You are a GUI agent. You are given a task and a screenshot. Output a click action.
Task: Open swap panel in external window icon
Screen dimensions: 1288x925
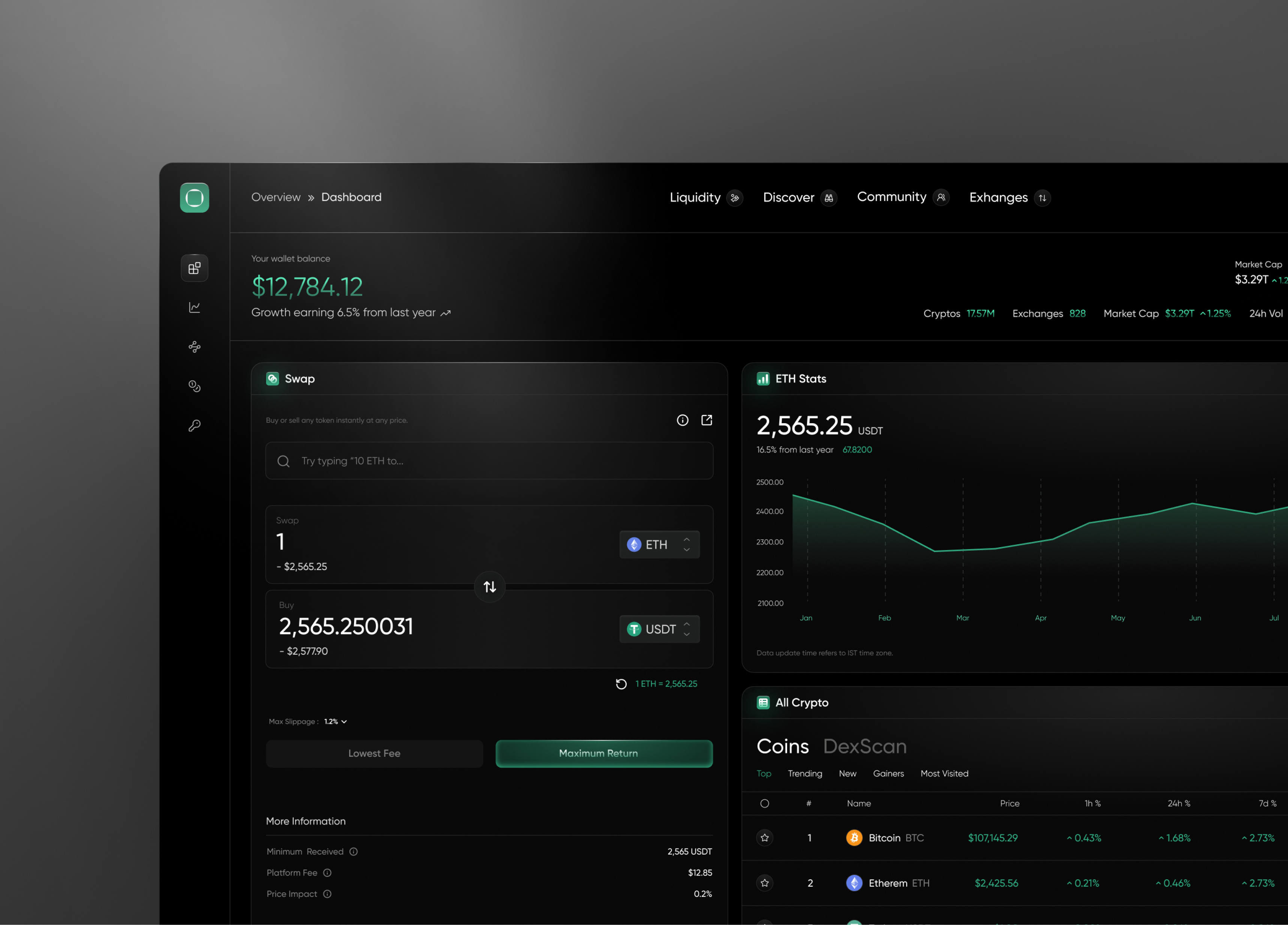(707, 420)
